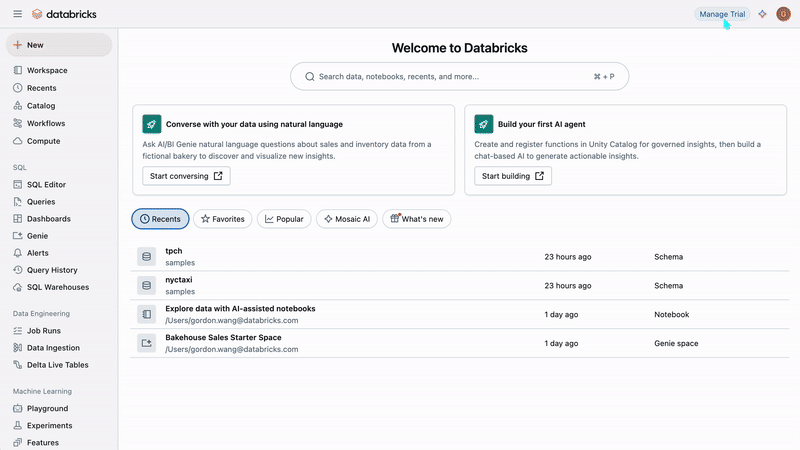Image resolution: width=800 pixels, height=450 pixels.
Task: Click the Start building button
Action: (514, 176)
